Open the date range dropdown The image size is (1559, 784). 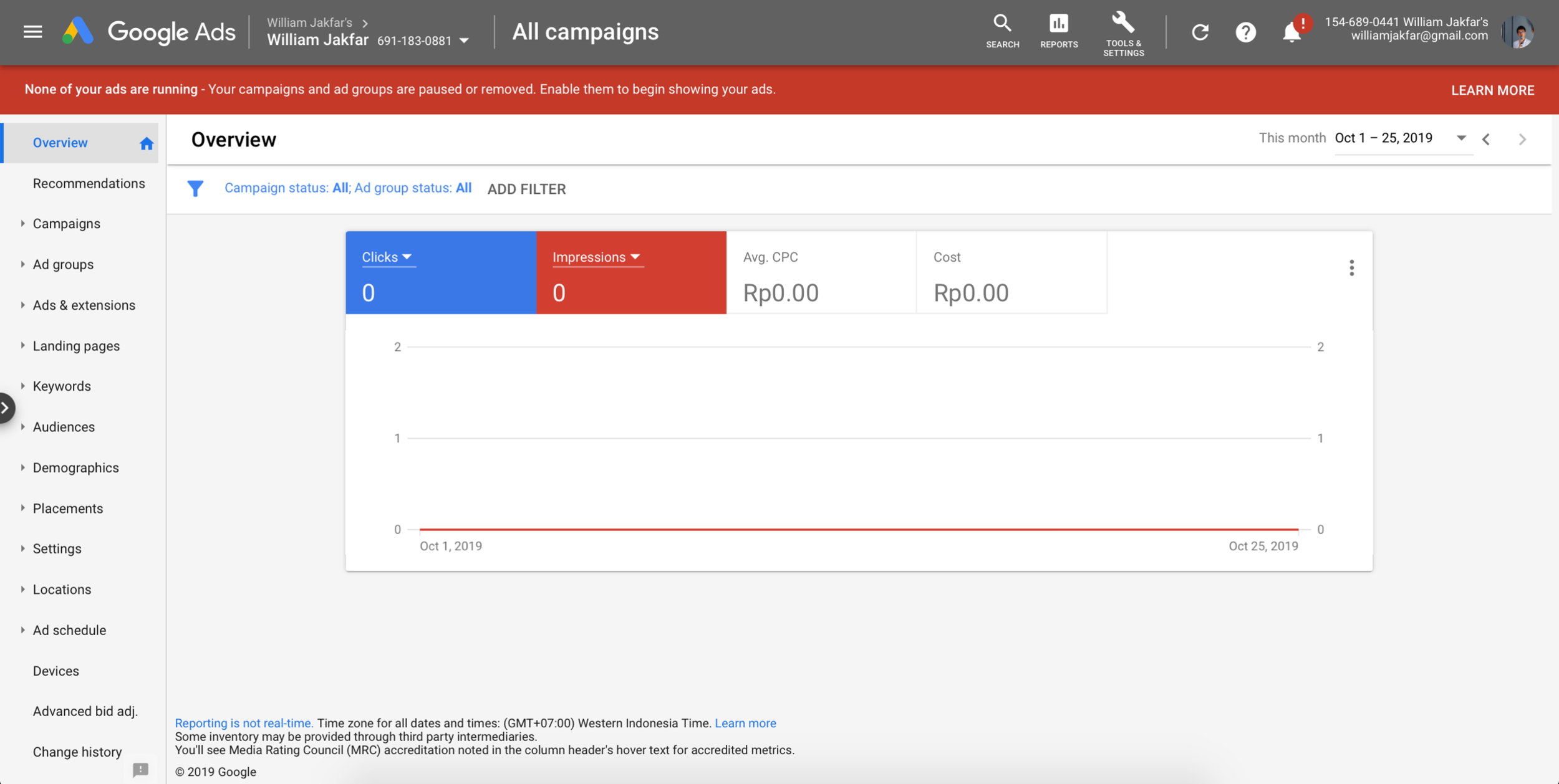click(1461, 138)
